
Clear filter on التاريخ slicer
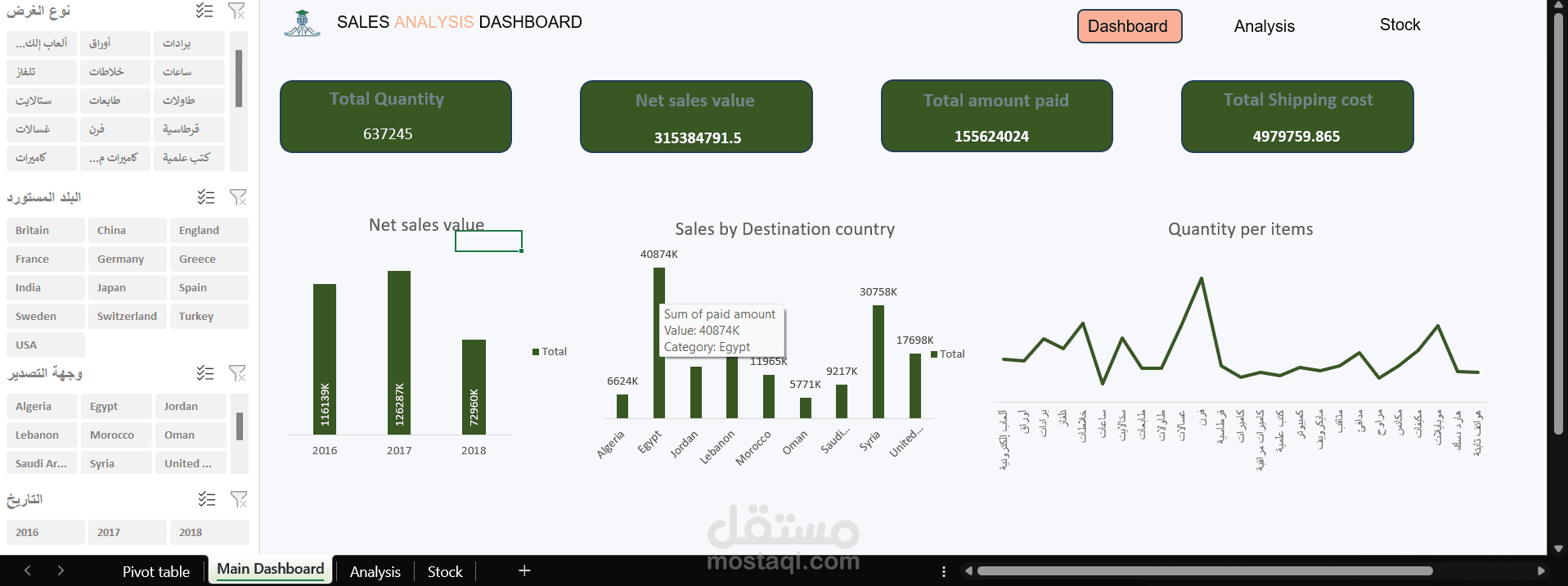coord(239,499)
